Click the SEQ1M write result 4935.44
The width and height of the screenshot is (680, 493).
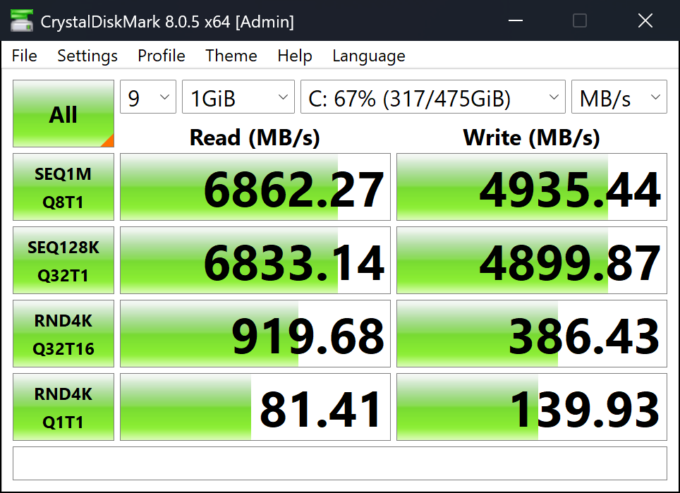point(532,187)
